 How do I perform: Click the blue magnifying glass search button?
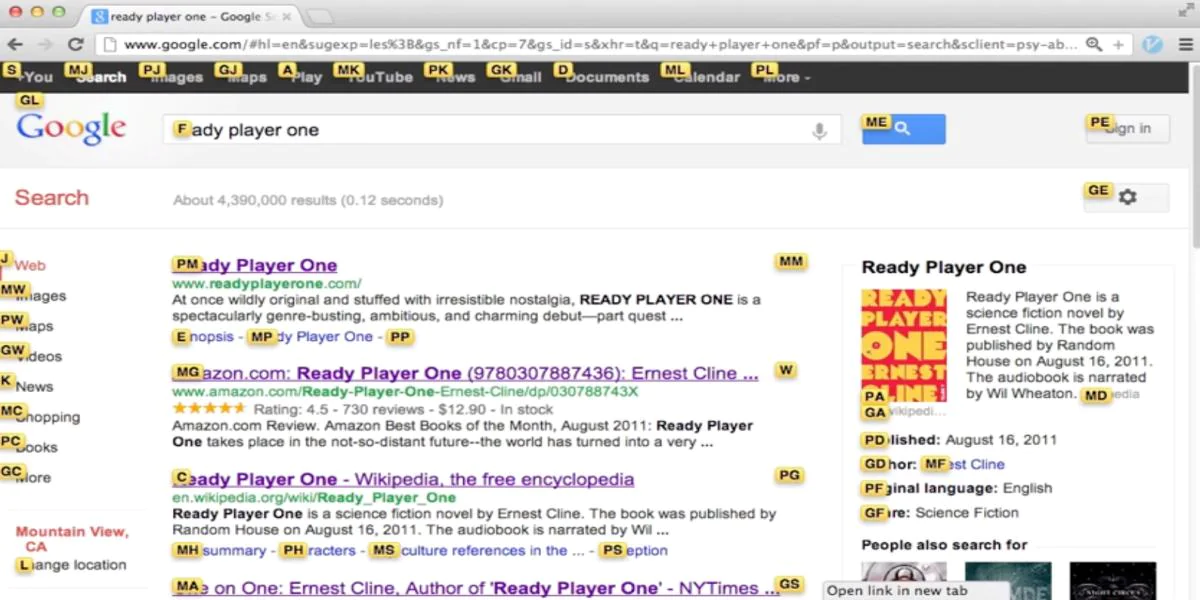(x=905, y=128)
